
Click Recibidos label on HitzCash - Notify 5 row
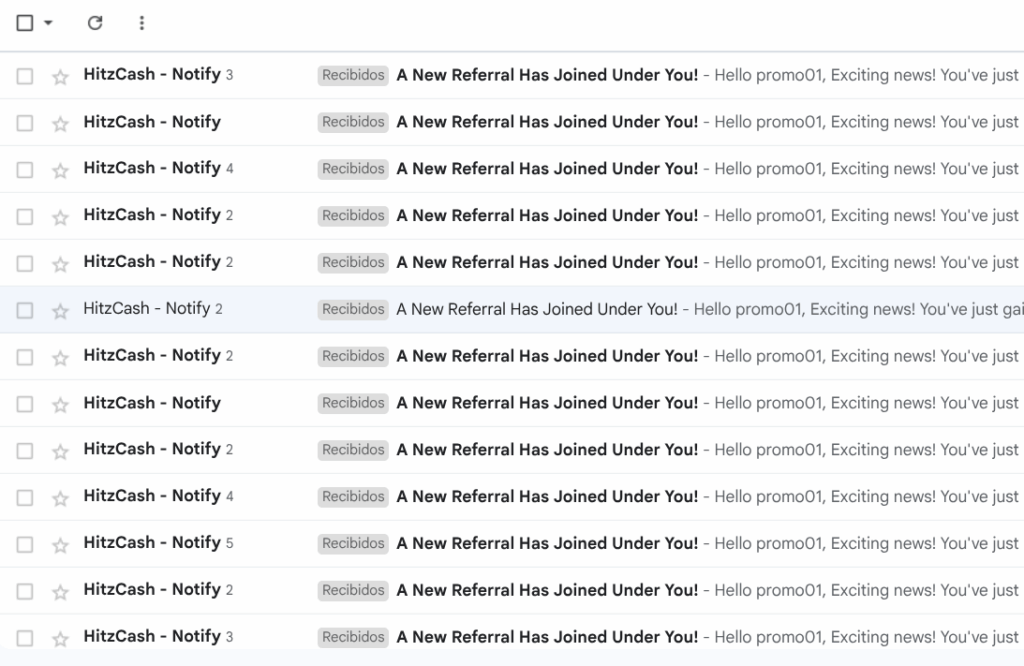click(x=353, y=544)
